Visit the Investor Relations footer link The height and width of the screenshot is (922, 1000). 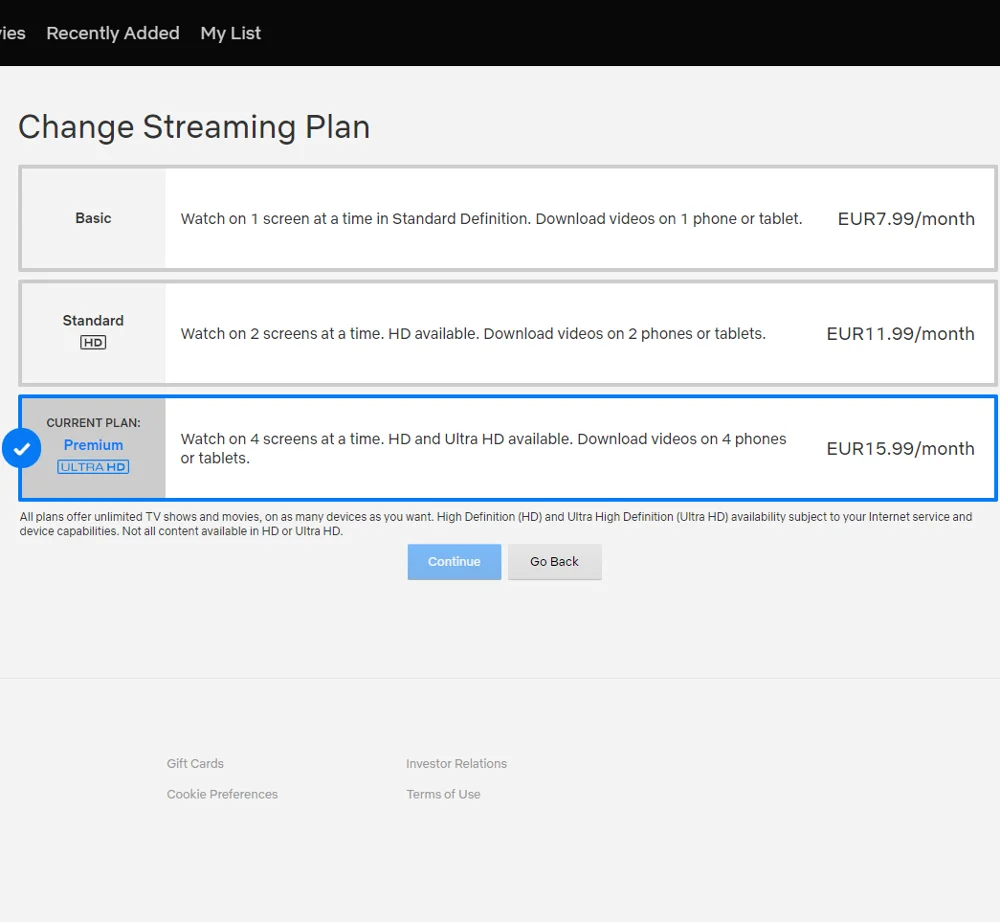point(457,763)
